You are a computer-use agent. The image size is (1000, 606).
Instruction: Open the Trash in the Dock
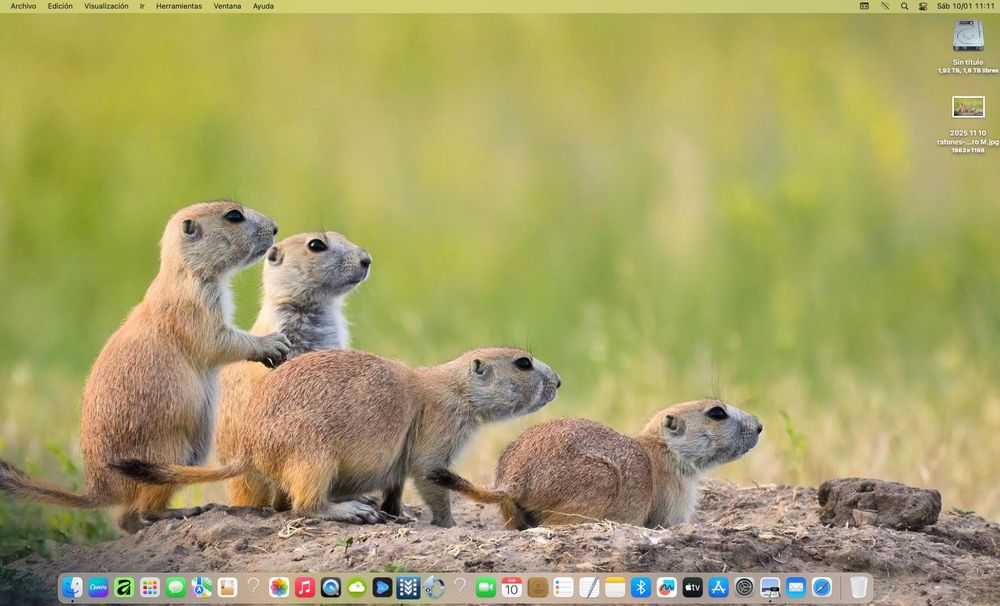point(859,587)
